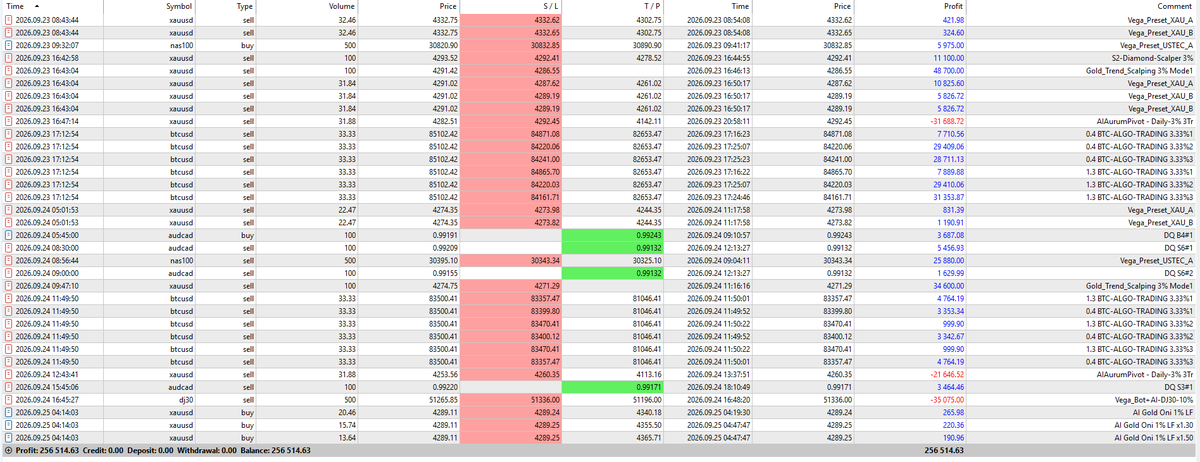
Task: Sort by the S / L column header
Action: [x=510, y=6]
